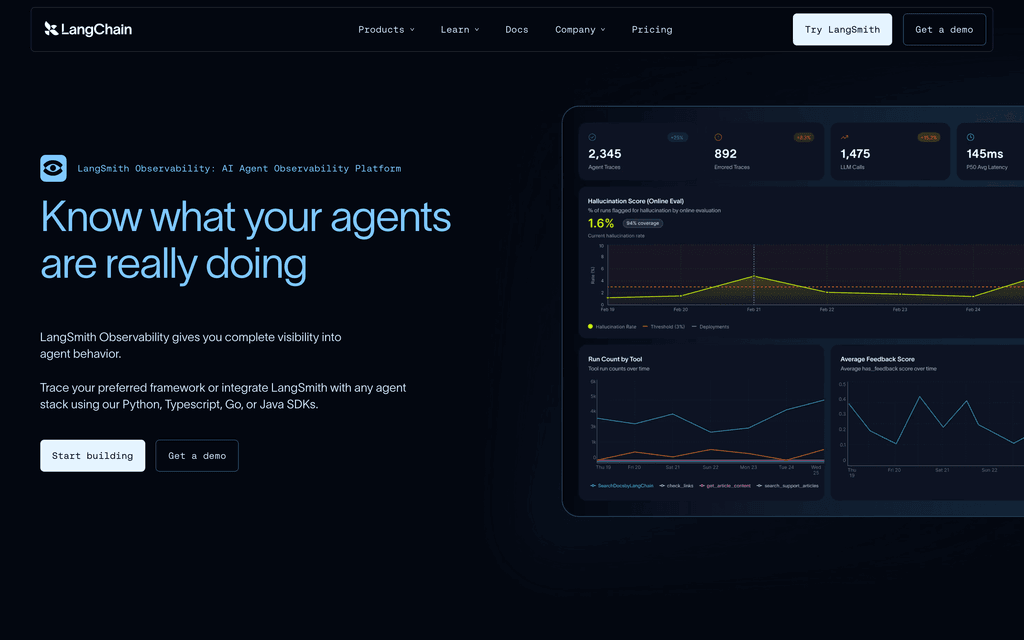Click the 'Threshold (3%)' legend entry
The height and width of the screenshot is (640, 1024).
pyautogui.click(x=664, y=327)
